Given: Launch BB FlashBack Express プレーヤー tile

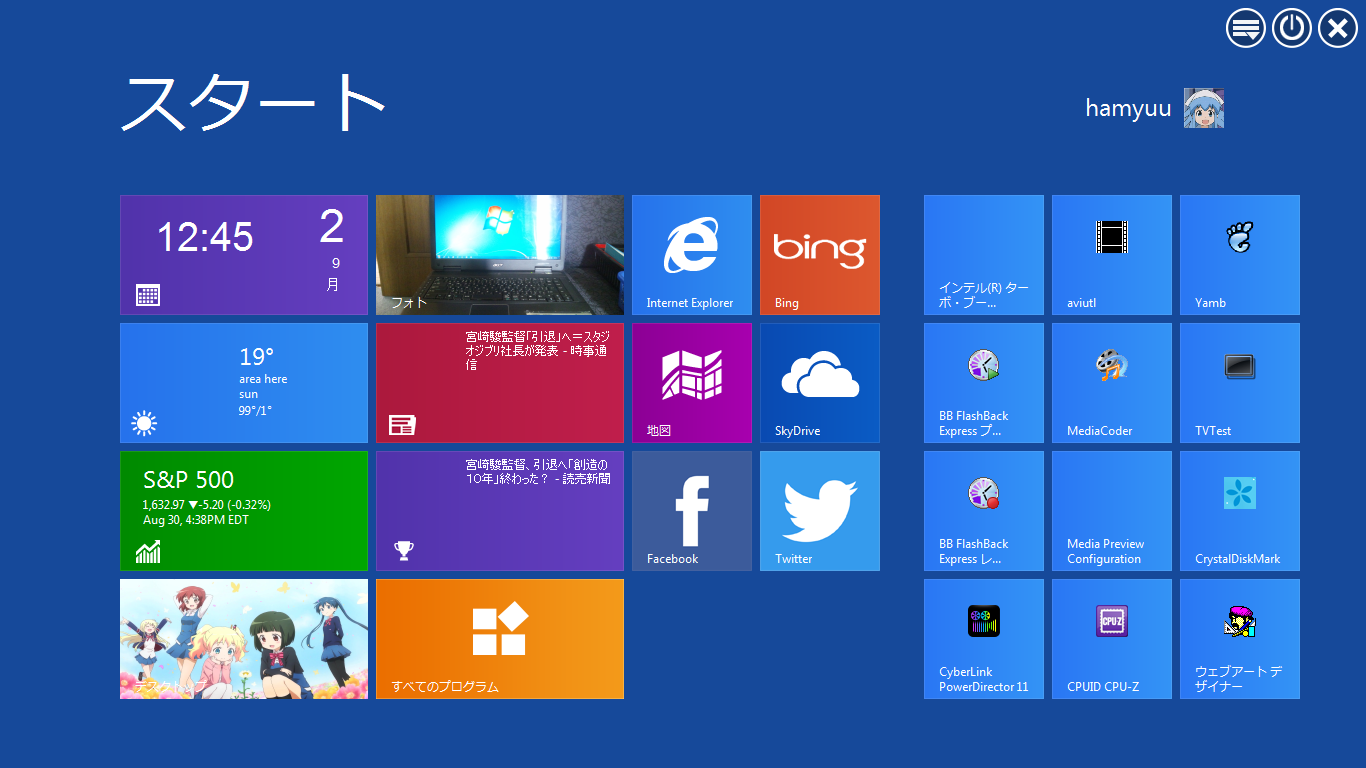Looking at the screenshot, I should point(984,383).
